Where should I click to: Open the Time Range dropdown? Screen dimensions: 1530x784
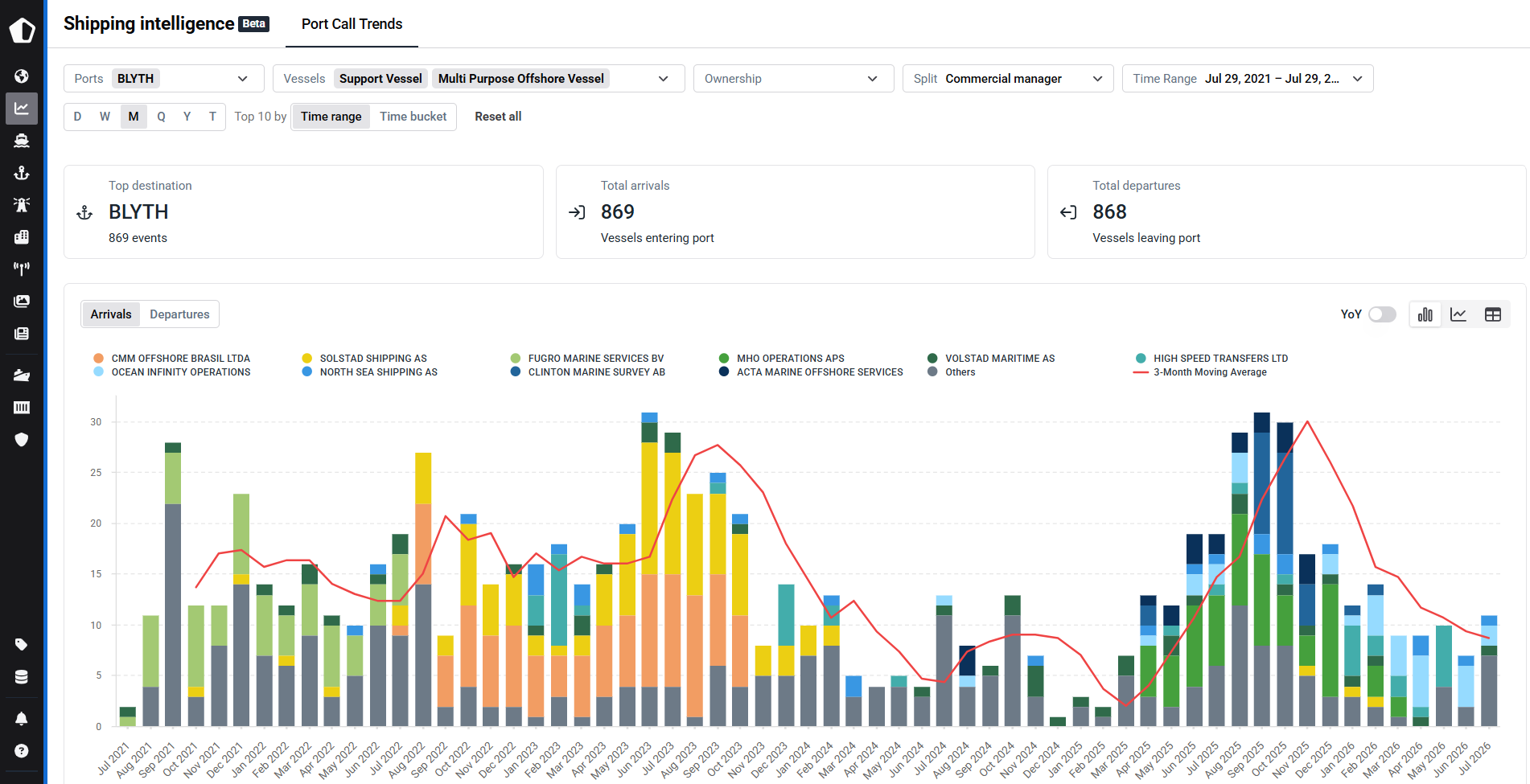click(x=1248, y=79)
